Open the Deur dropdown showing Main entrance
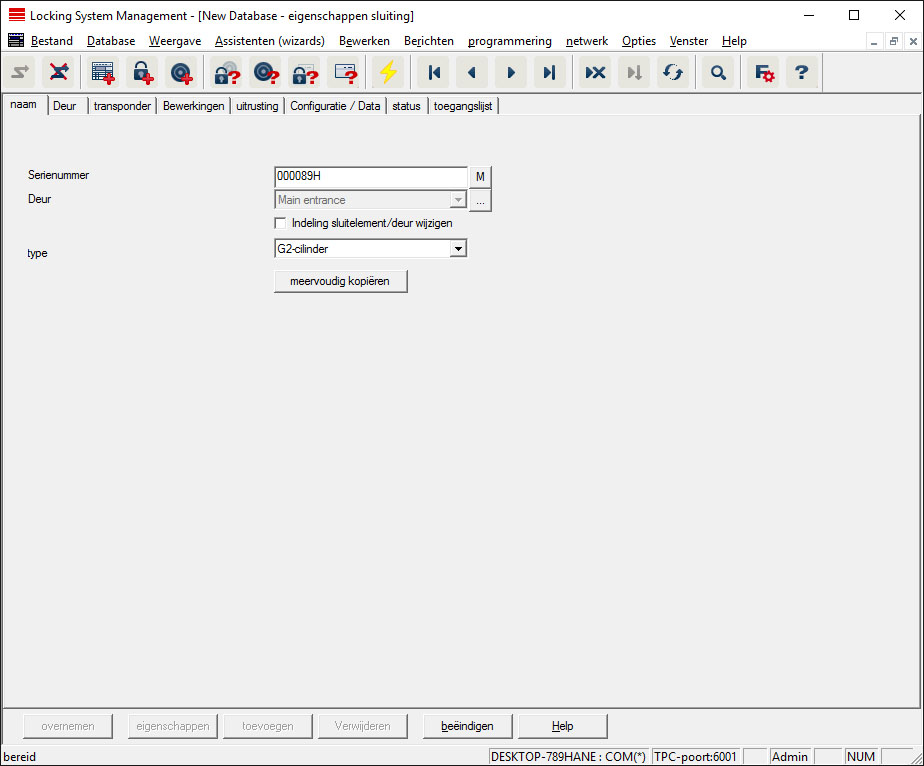 pos(457,200)
